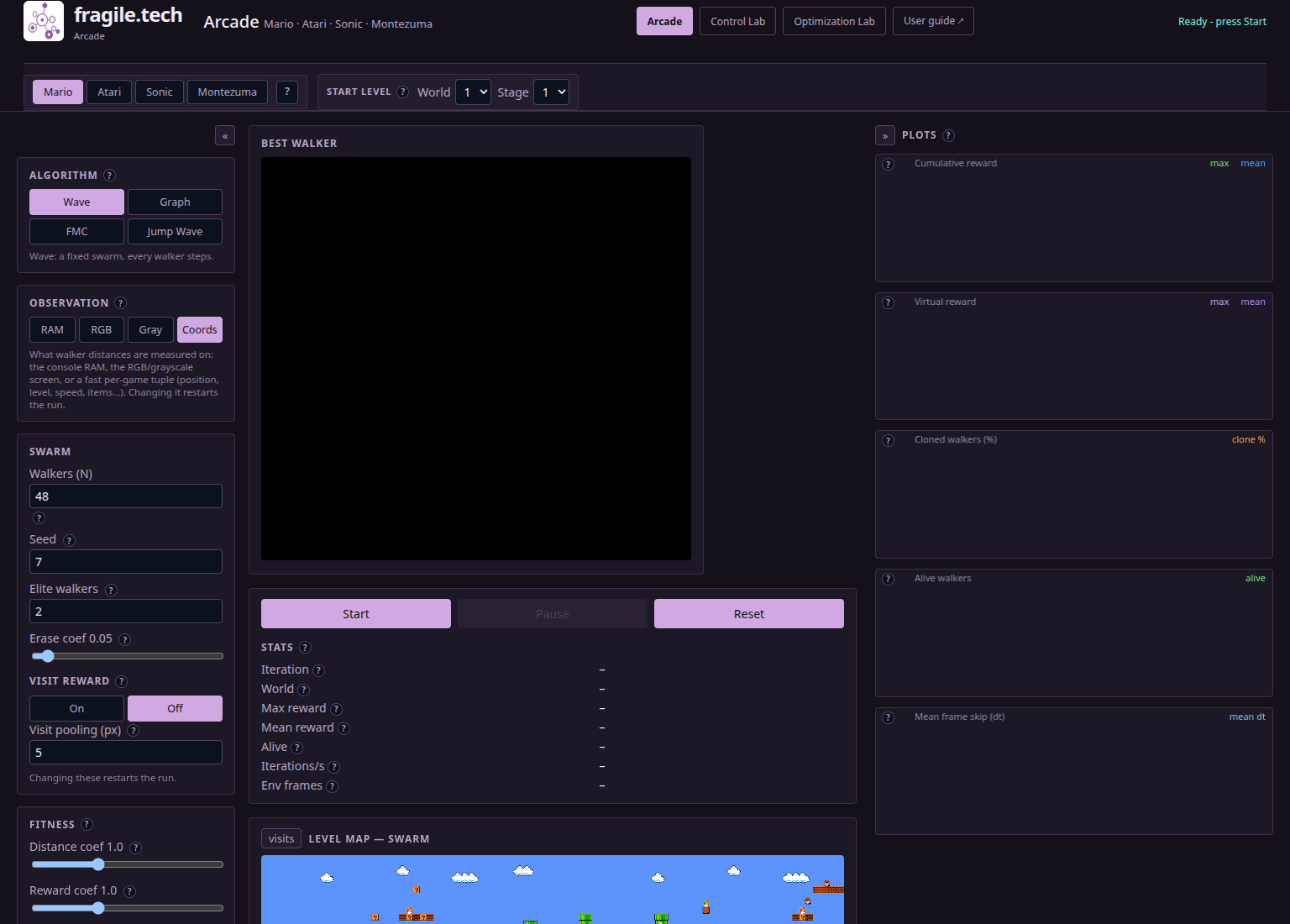
Task: Open the User guide link
Action: 933,21
